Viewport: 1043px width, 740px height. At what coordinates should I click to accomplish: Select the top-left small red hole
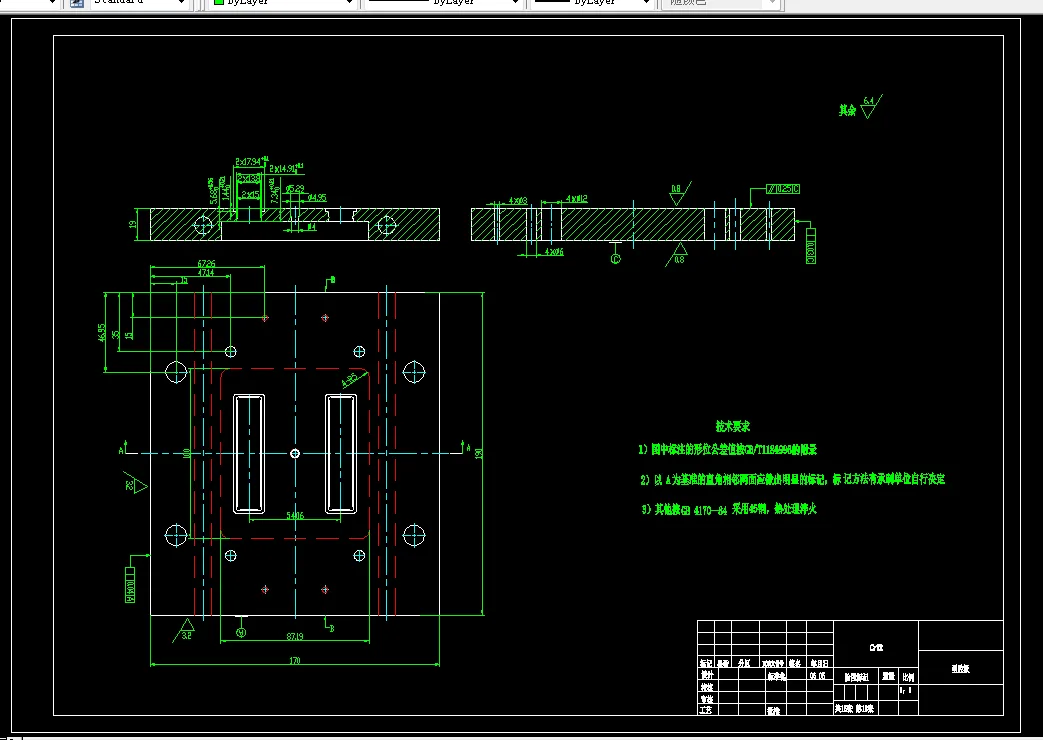(265, 318)
